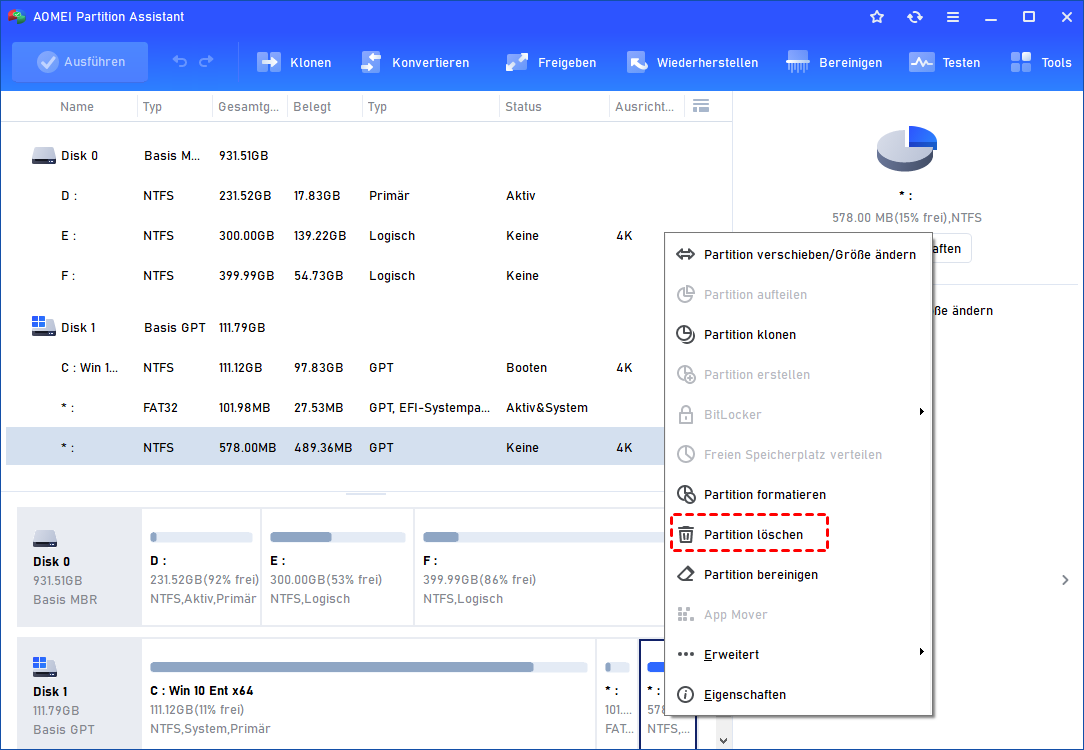The image size is (1084, 750).
Task: Select D: block in Disk 0 map
Action: tap(201, 567)
